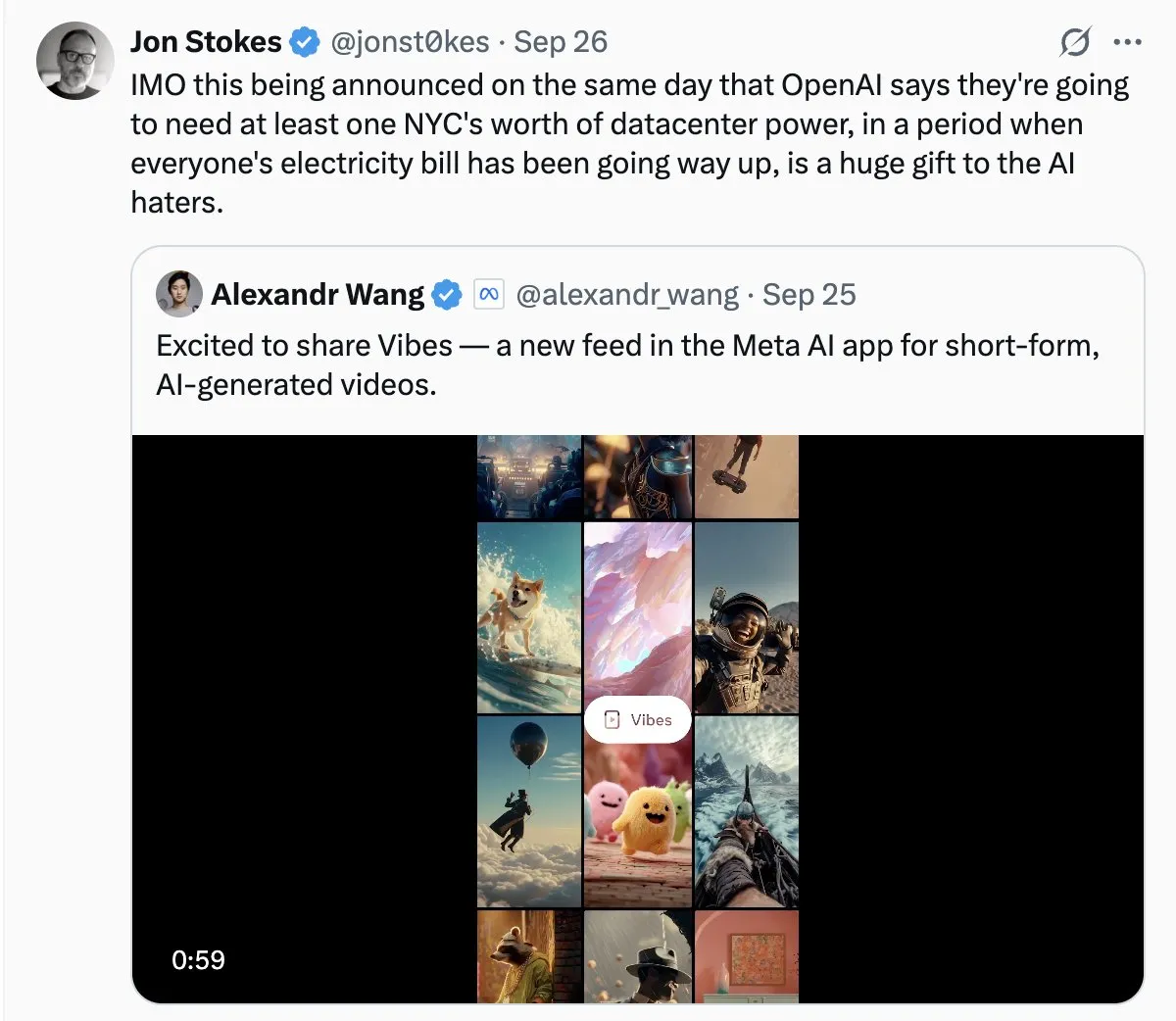This screenshot has height=1021, width=1176.
Task: Open the three-dot more options menu
Action: tap(1128, 42)
